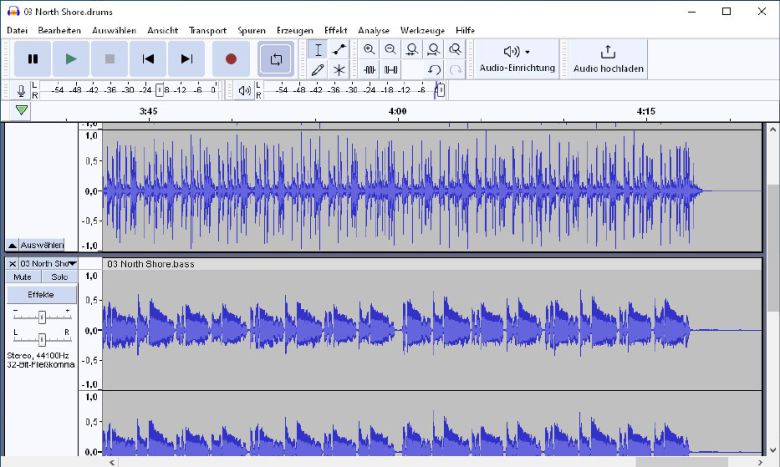Click the bass track gain slider handle
780x467 pixels.
(41, 317)
